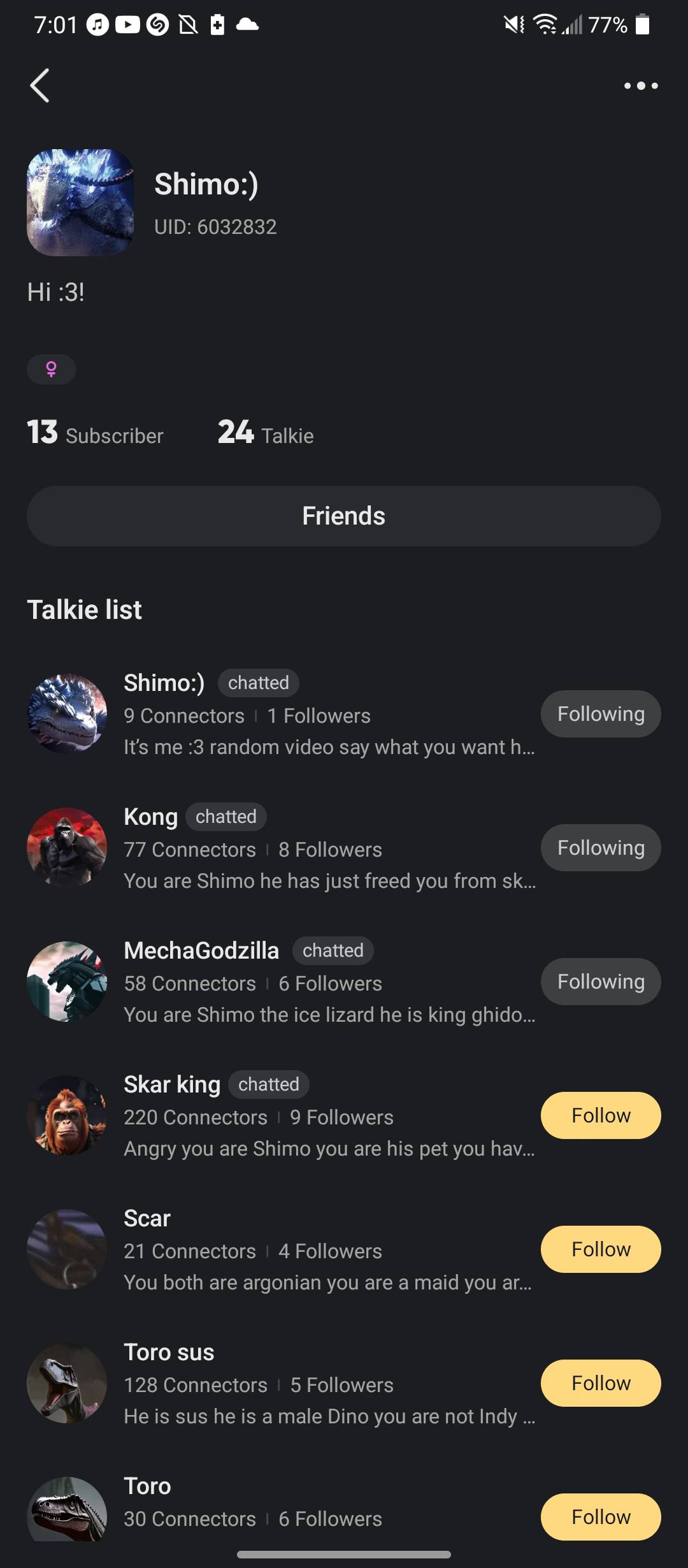Tap the Wi-Fi status bar icon
This screenshot has width=688, height=1568.
pyautogui.click(x=545, y=25)
